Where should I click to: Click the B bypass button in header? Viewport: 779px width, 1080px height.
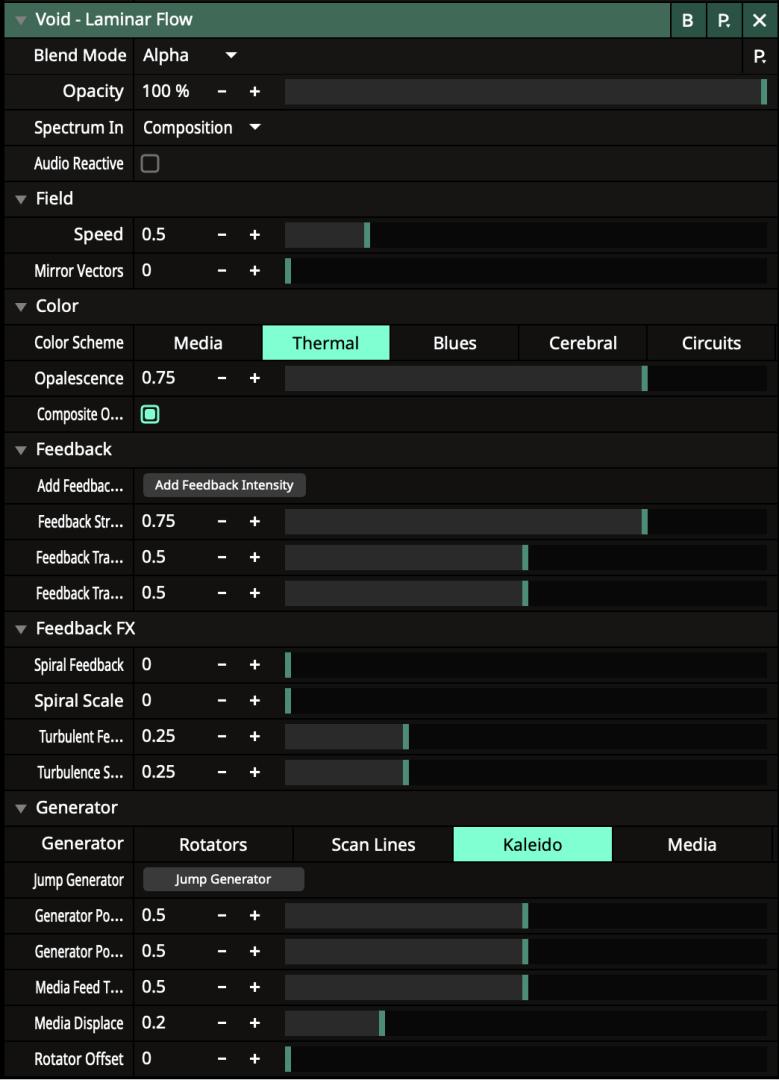[687, 20]
